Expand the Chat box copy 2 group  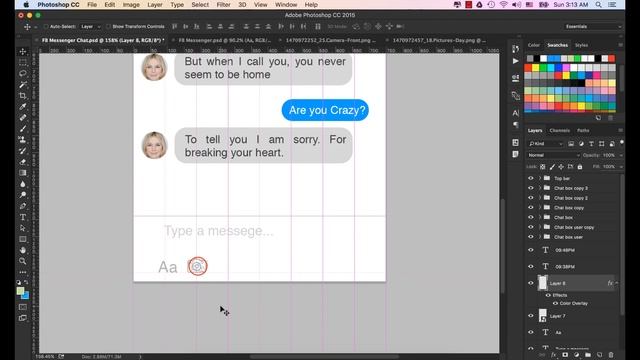point(540,198)
